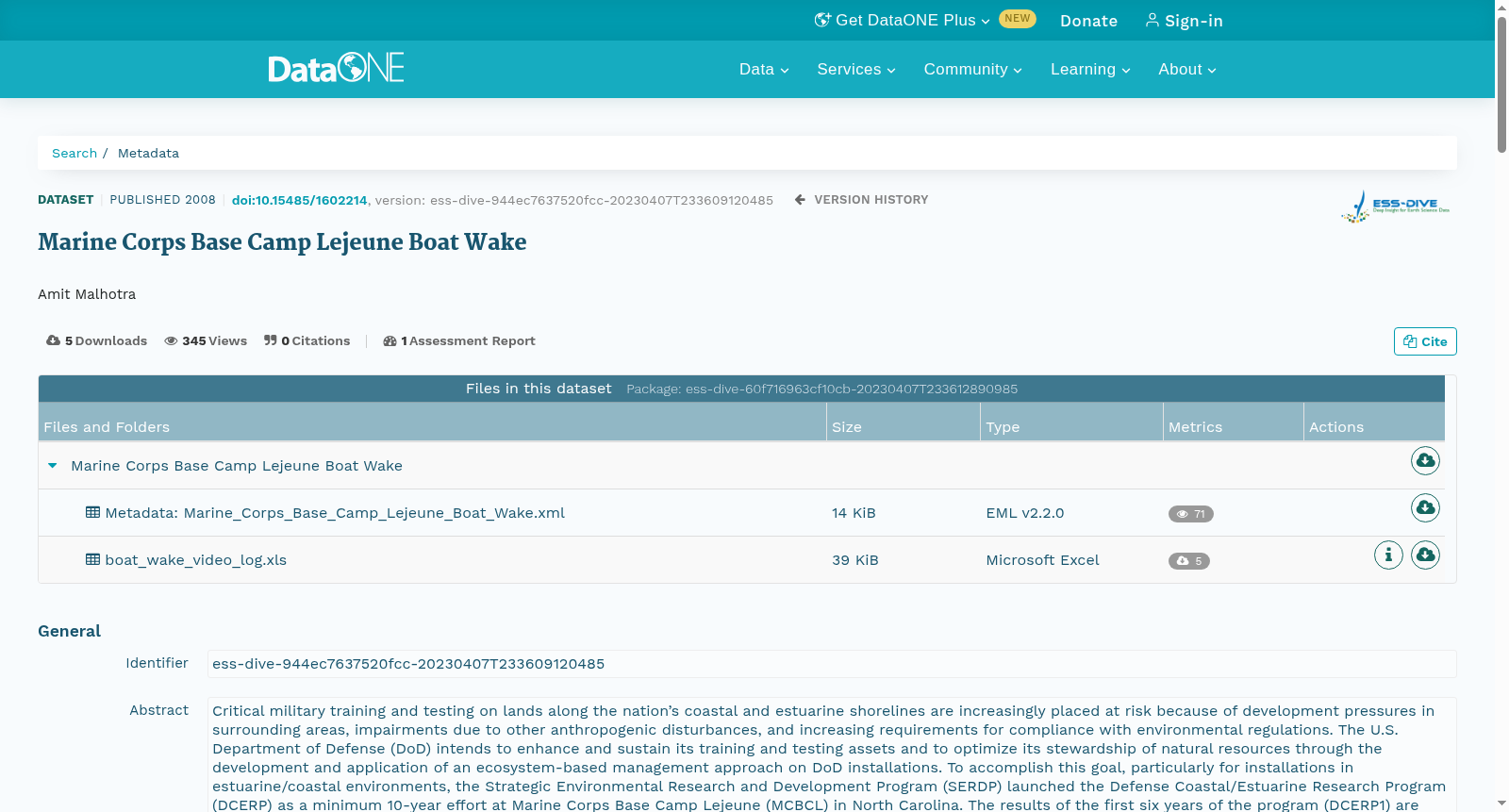The width and height of the screenshot is (1509, 812).
Task: Open the doi:10.15485/1602214 link
Action: 299,200
